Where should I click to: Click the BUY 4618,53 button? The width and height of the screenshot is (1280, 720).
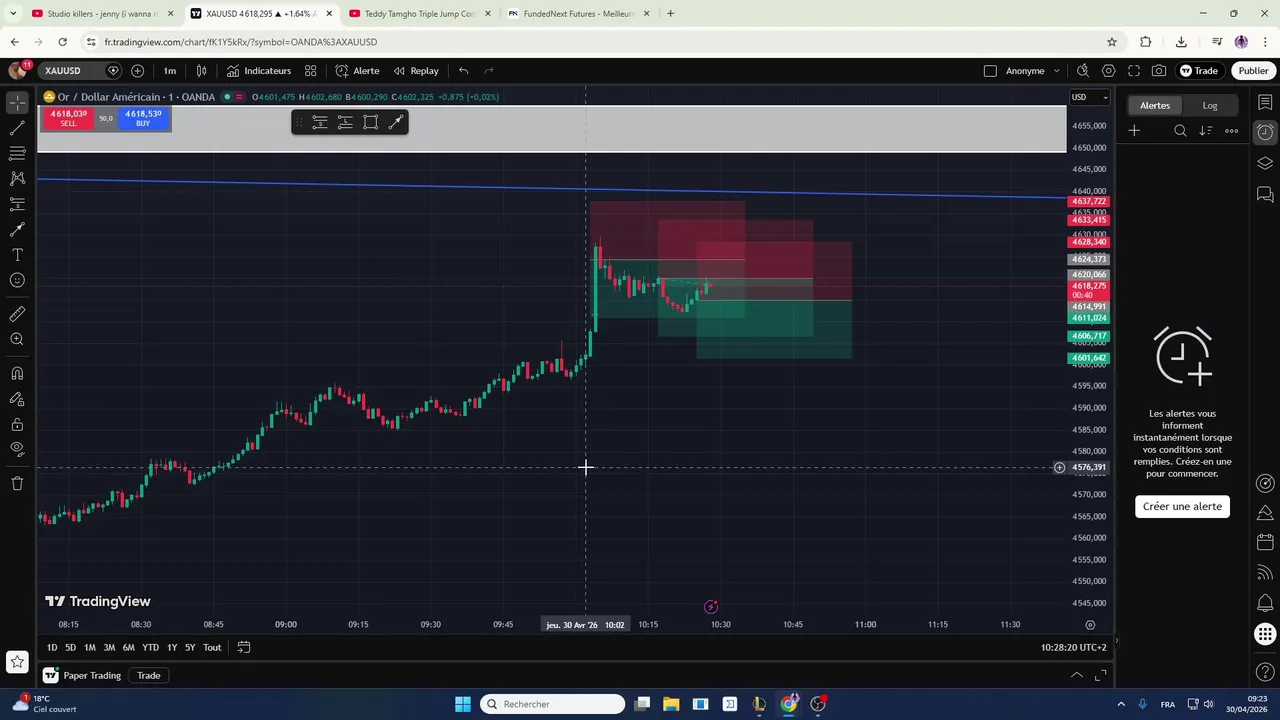point(143,118)
